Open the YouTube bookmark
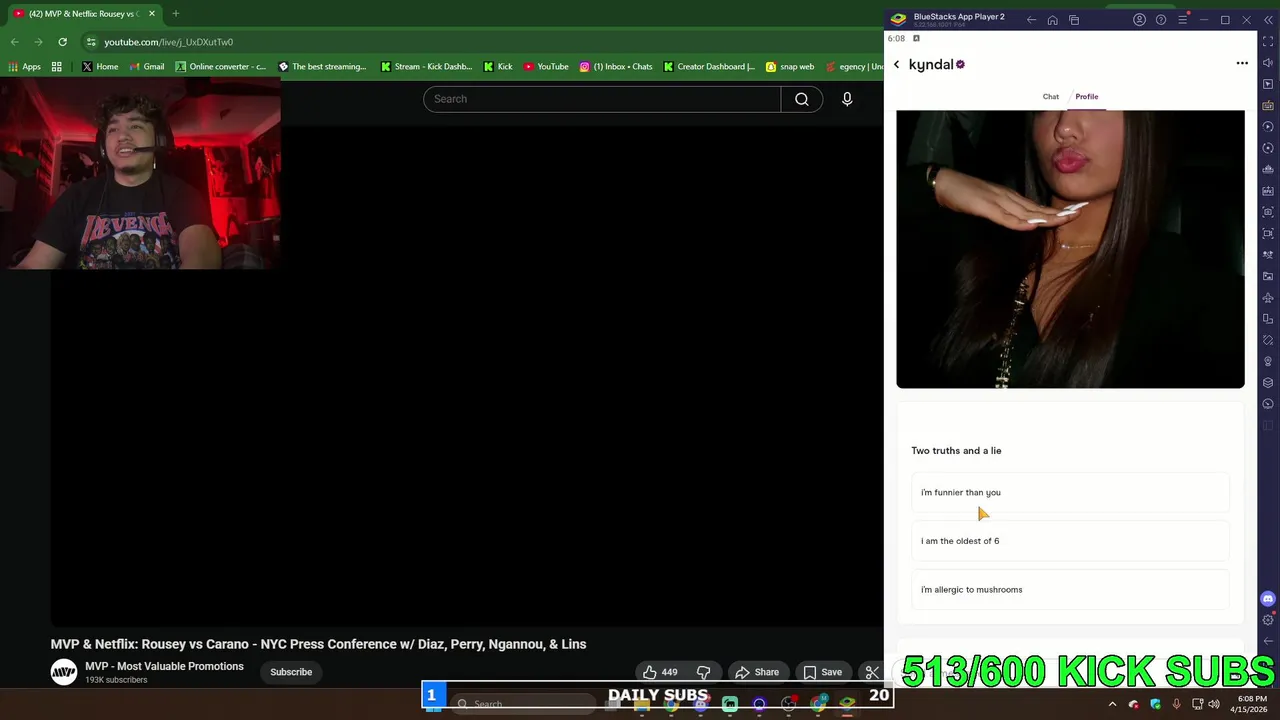The height and width of the screenshot is (720, 1280). (546, 67)
